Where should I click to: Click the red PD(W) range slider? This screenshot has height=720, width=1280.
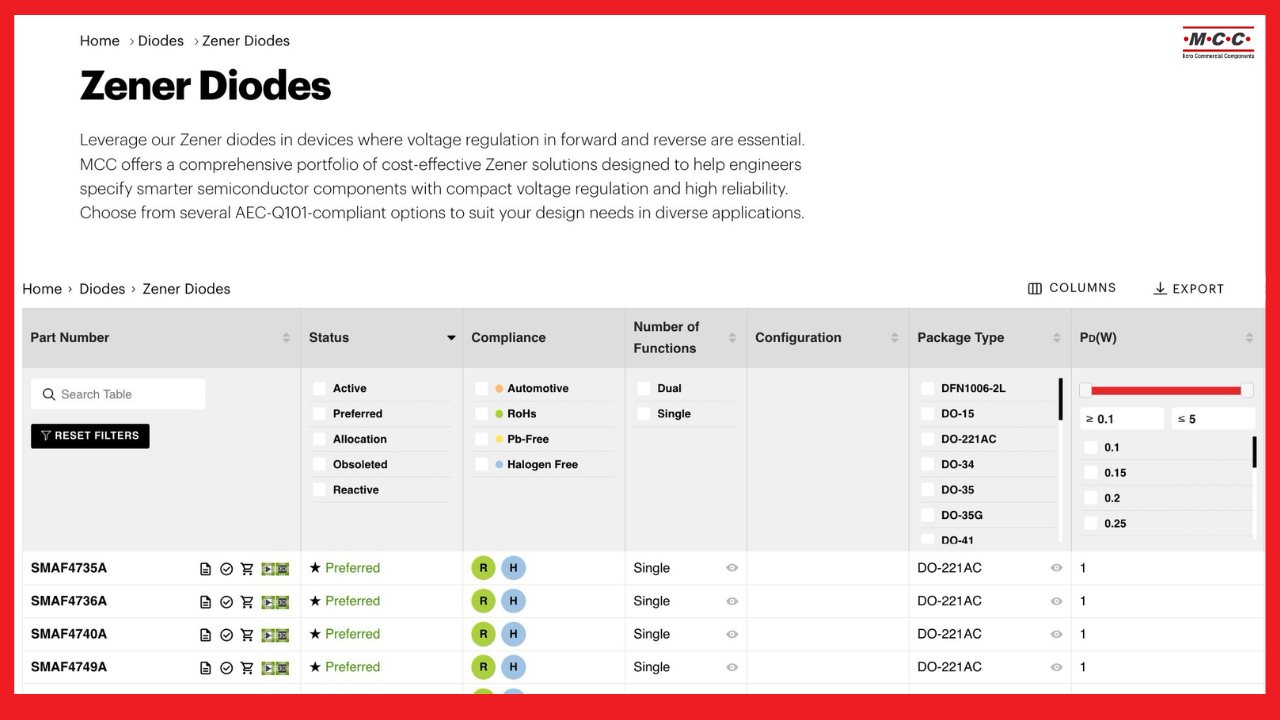pos(1165,391)
